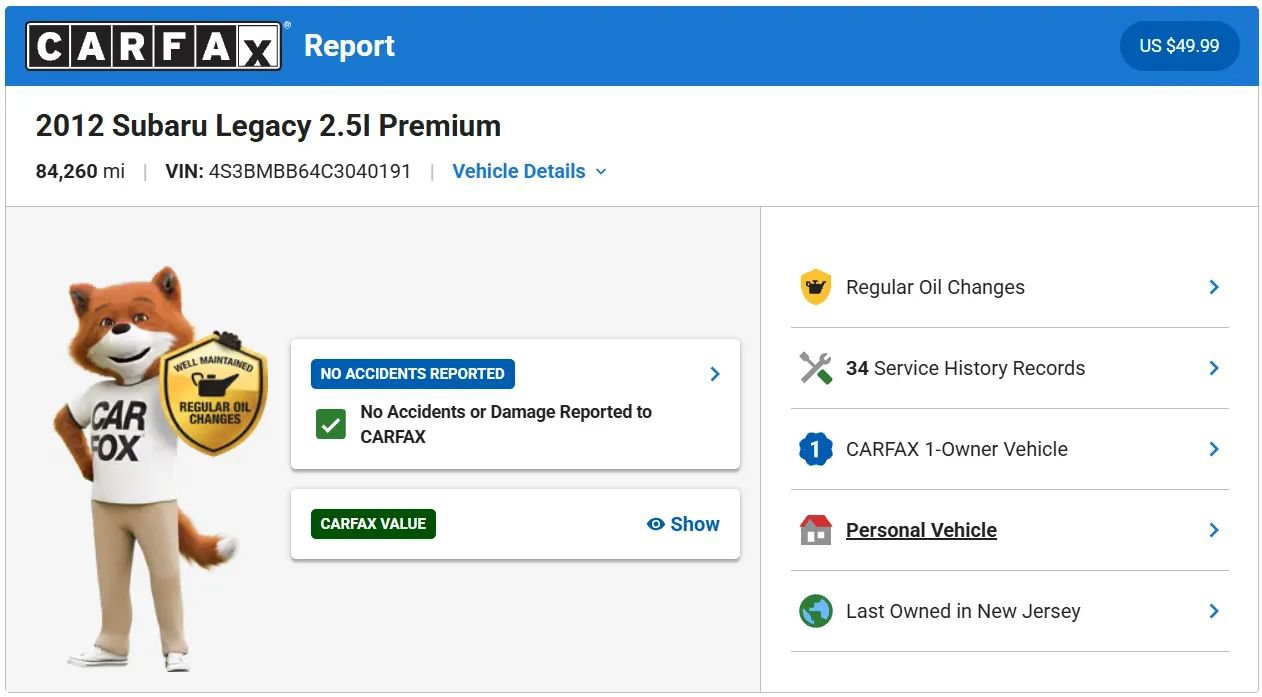Open CARFAX 1-Owner Vehicle row
The image size is (1262, 697).
click(1010, 449)
